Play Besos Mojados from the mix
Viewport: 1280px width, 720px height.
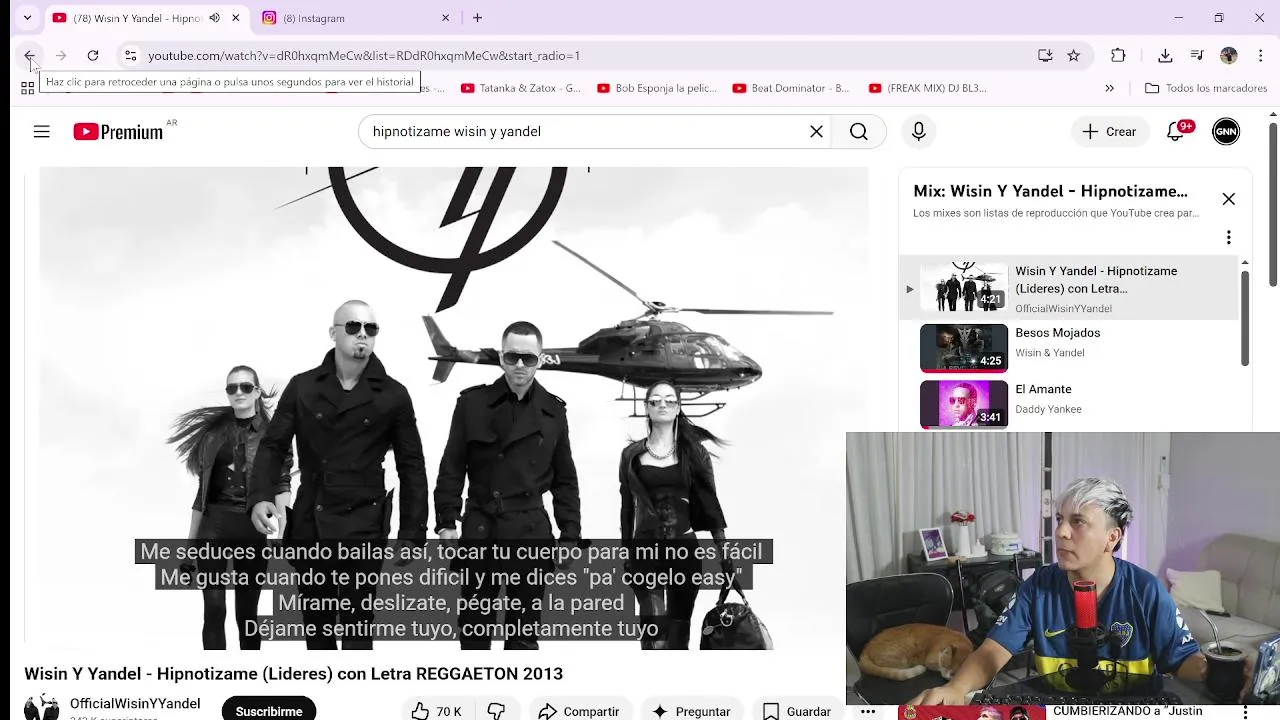(1070, 348)
